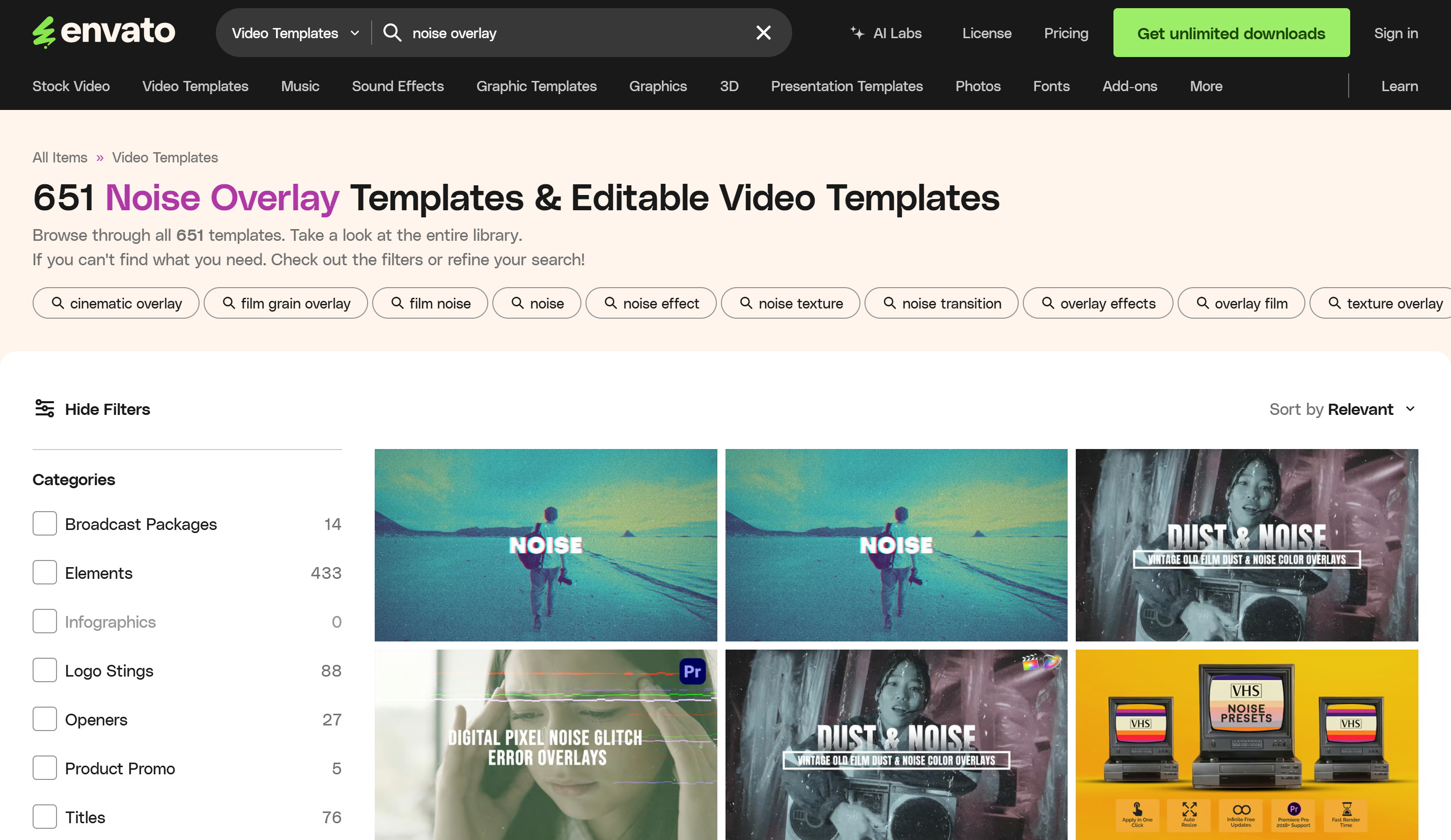Switch to the Fonts section

tap(1051, 87)
